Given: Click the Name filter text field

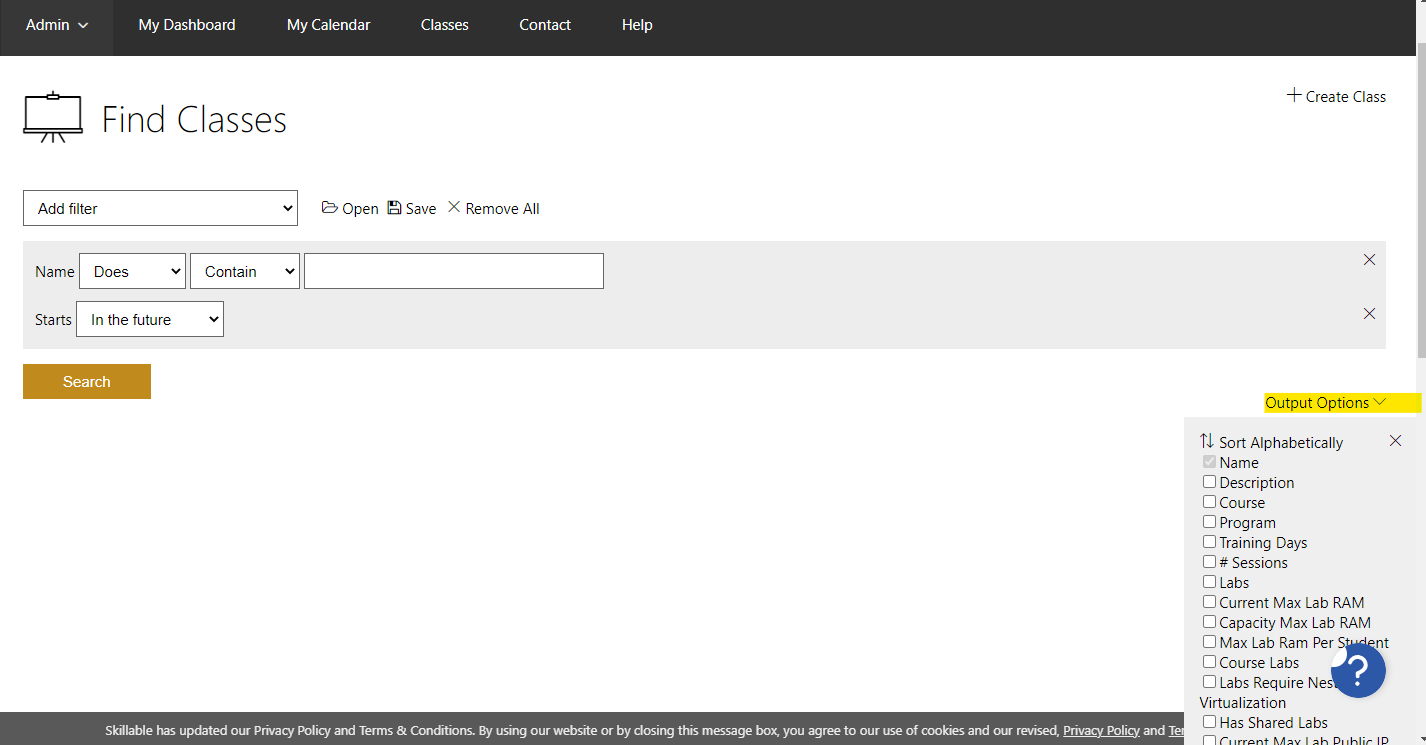Looking at the screenshot, I should point(454,271).
